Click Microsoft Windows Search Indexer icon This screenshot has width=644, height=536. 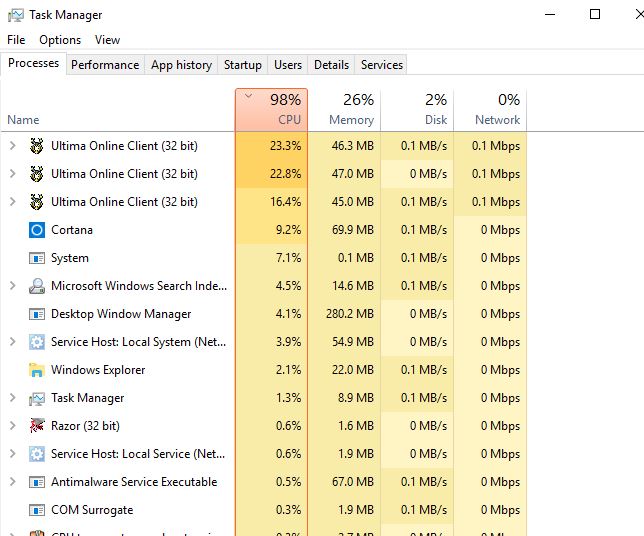coord(37,286)
